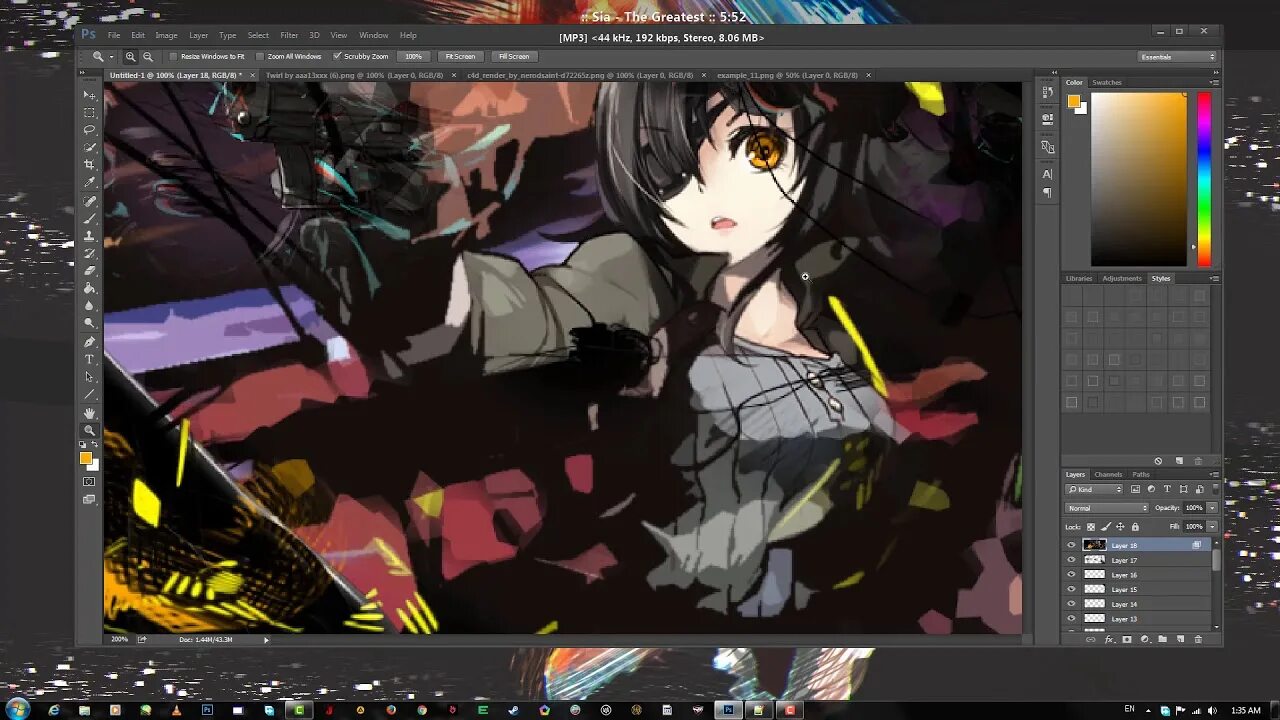1280x720 pixels.
Task: Select the Eyedropper tool
Action: tap(89, 182)
